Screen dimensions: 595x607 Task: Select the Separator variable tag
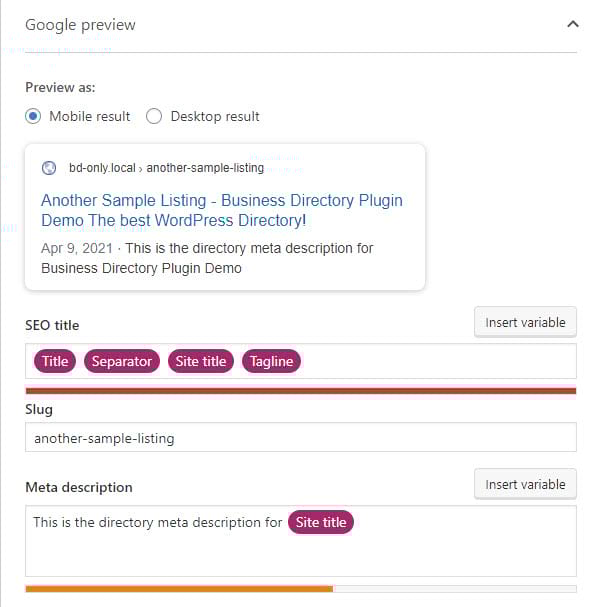122,361
